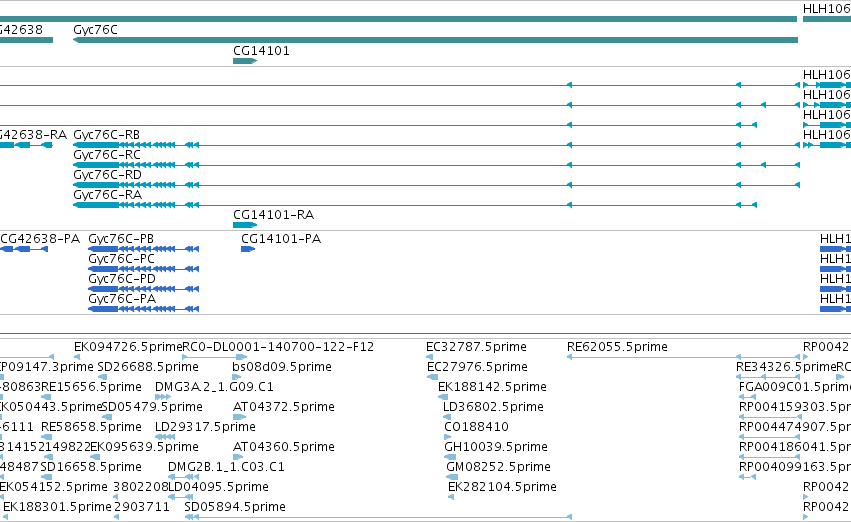Click the RP004474907.5prime EST label
This screenshot has height=522, width=851.
coord(795,427)
